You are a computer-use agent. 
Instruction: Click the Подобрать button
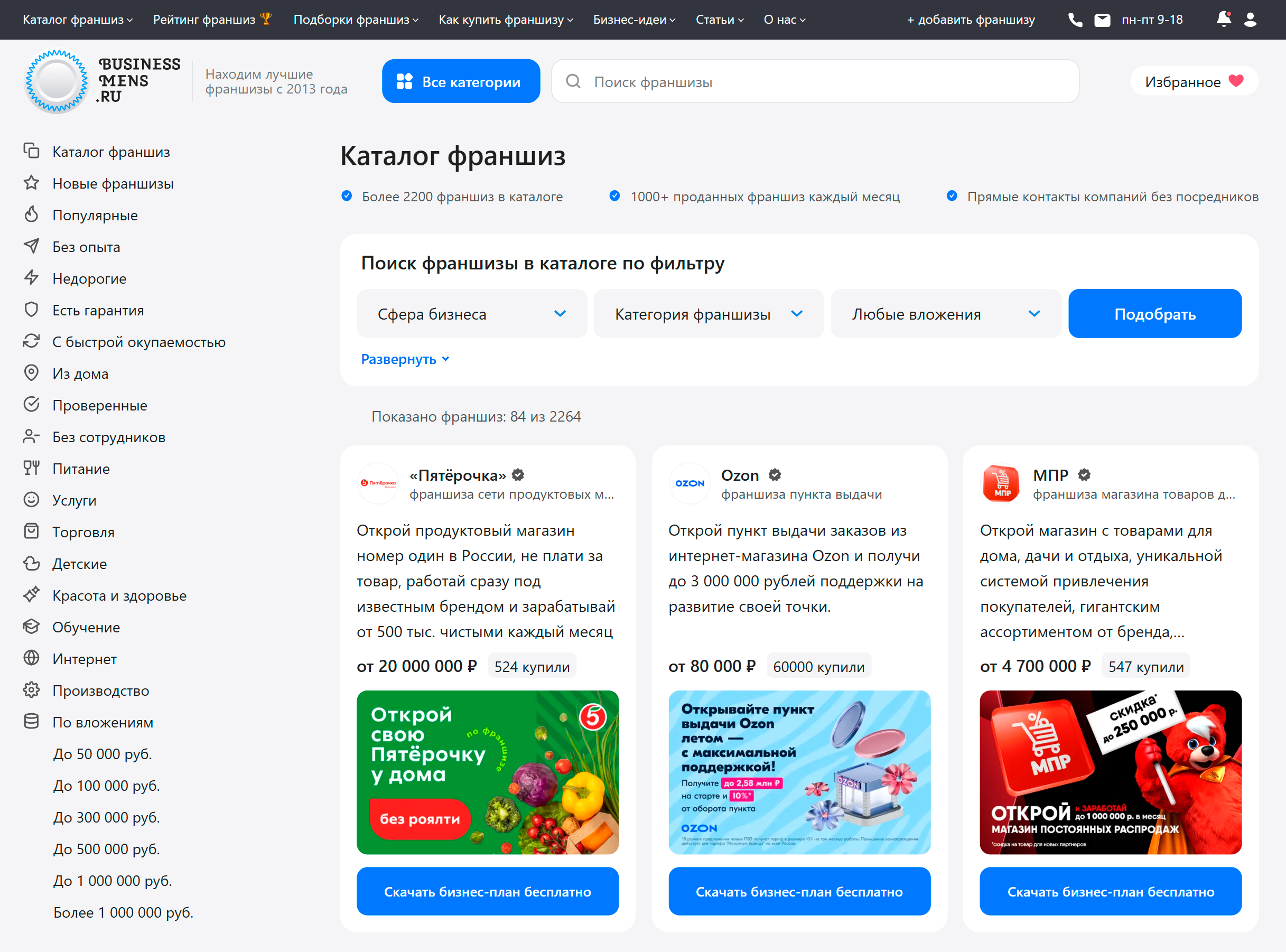1154,314
